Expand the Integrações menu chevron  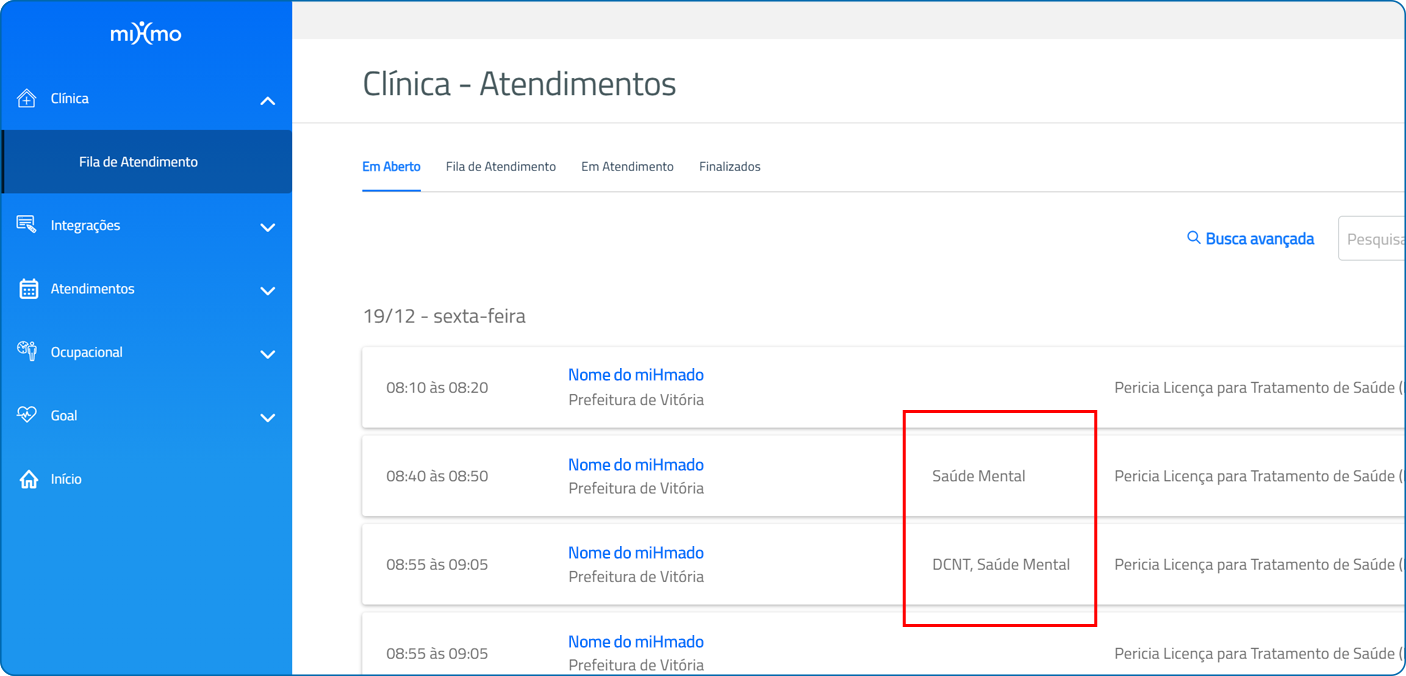pyautogui.click(x=267, y=227)
